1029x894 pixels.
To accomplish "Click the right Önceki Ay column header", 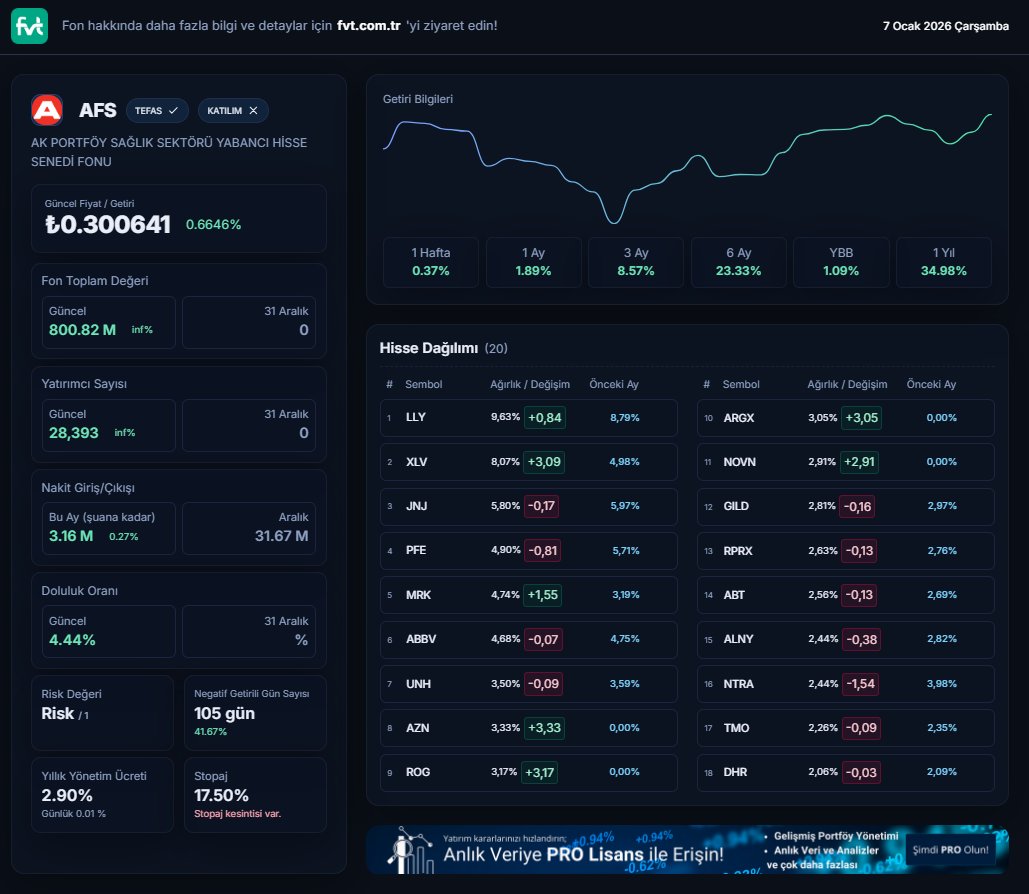I will pyautogui.click(x=931, y=385).
